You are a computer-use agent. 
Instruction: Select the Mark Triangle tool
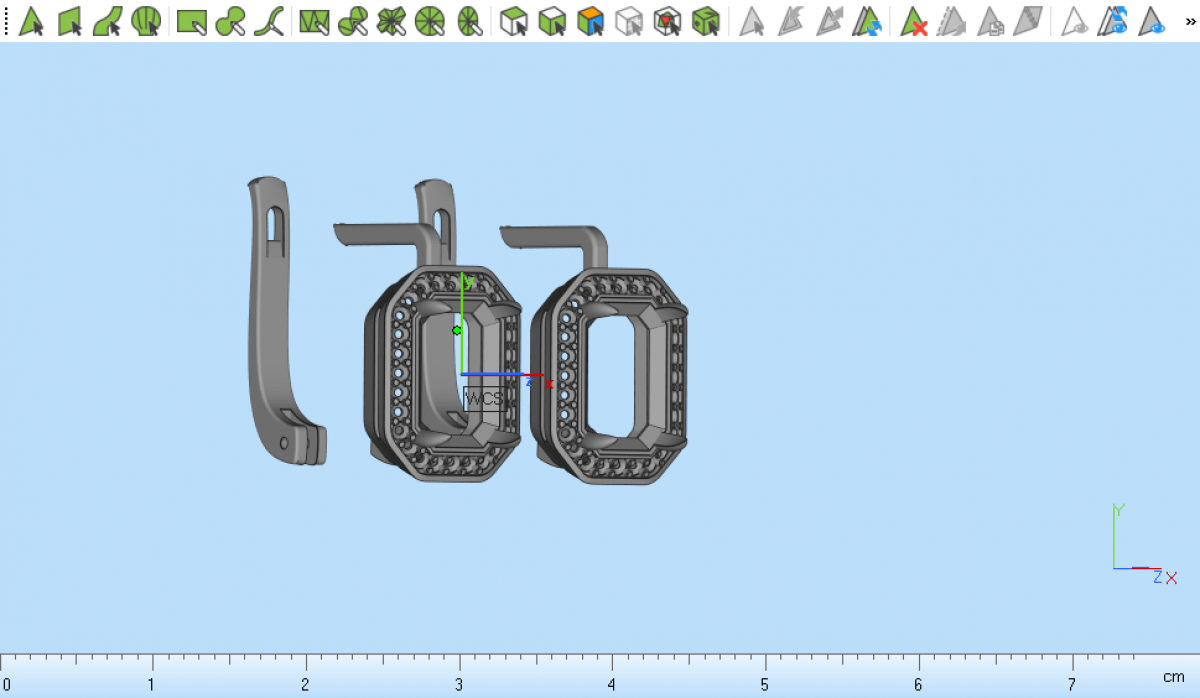[32, 21]
